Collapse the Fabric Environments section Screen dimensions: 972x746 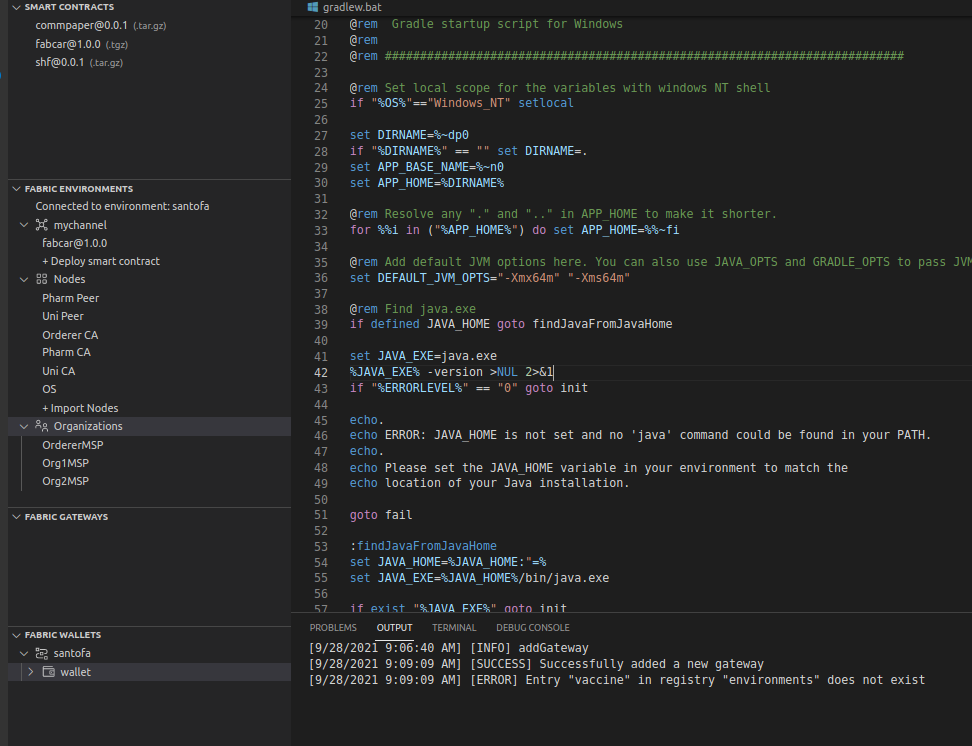click(x=17, y=189)
